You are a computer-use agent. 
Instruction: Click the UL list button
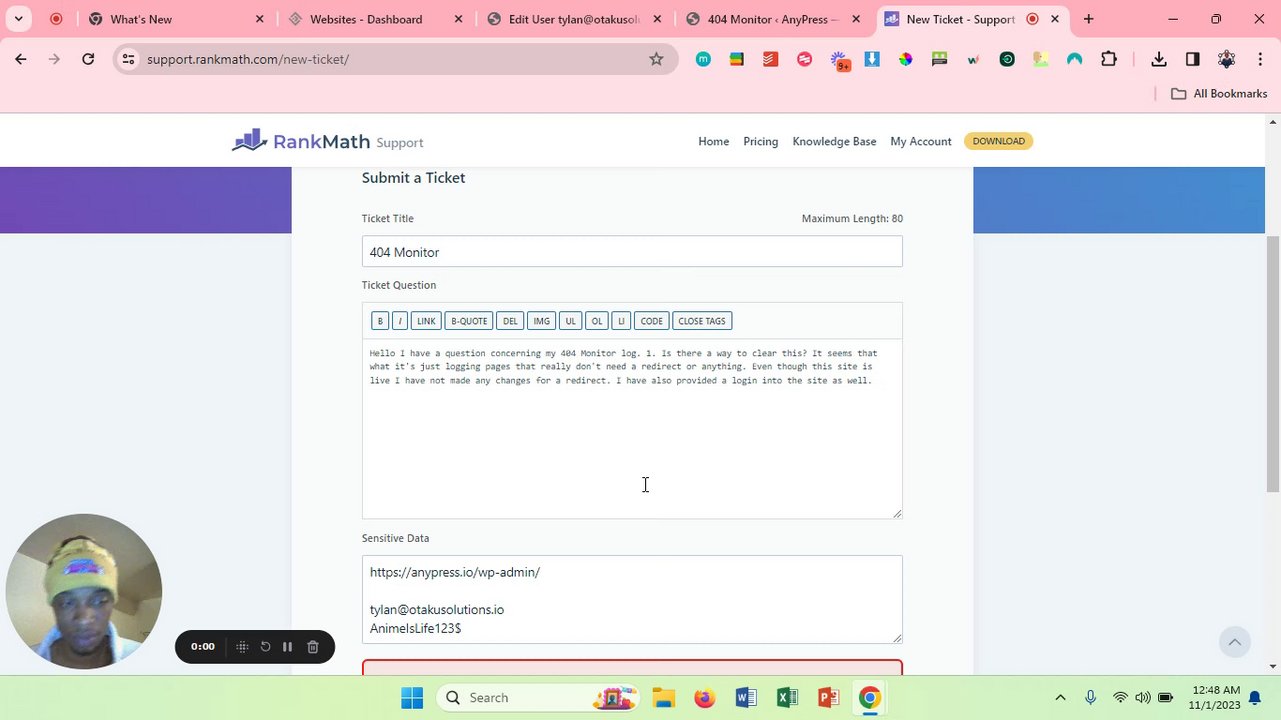(570, 321)
